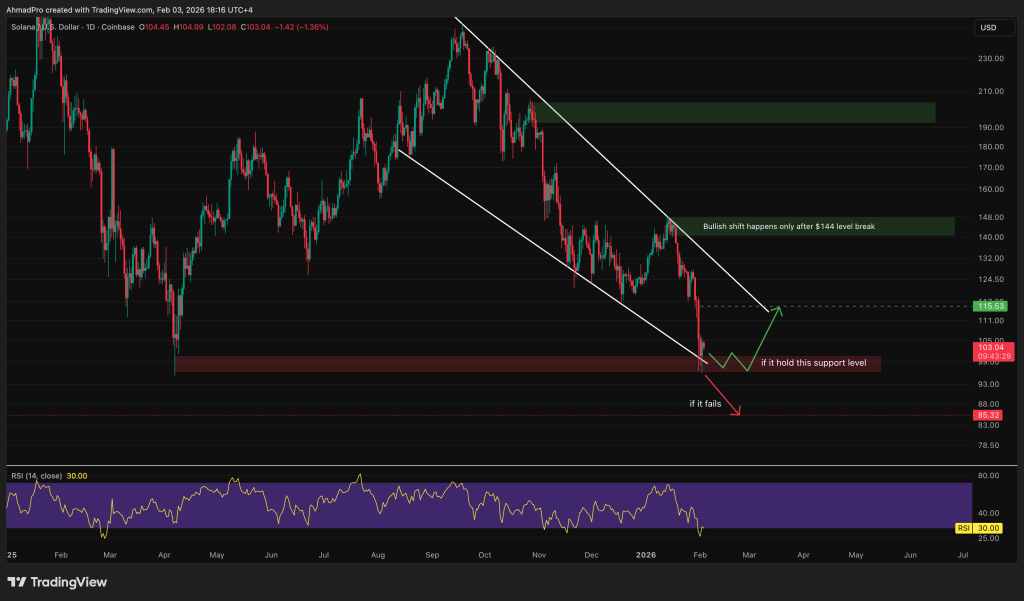Click the red 103.04 current price label
Viewport: 1024px width, 601px height.
988,347
